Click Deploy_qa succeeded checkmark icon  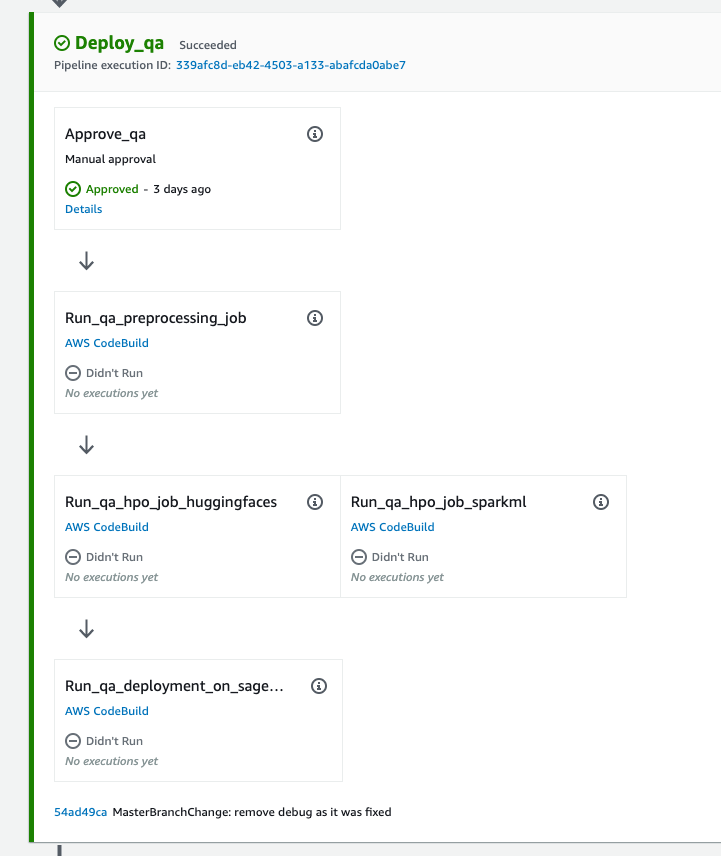62,43
